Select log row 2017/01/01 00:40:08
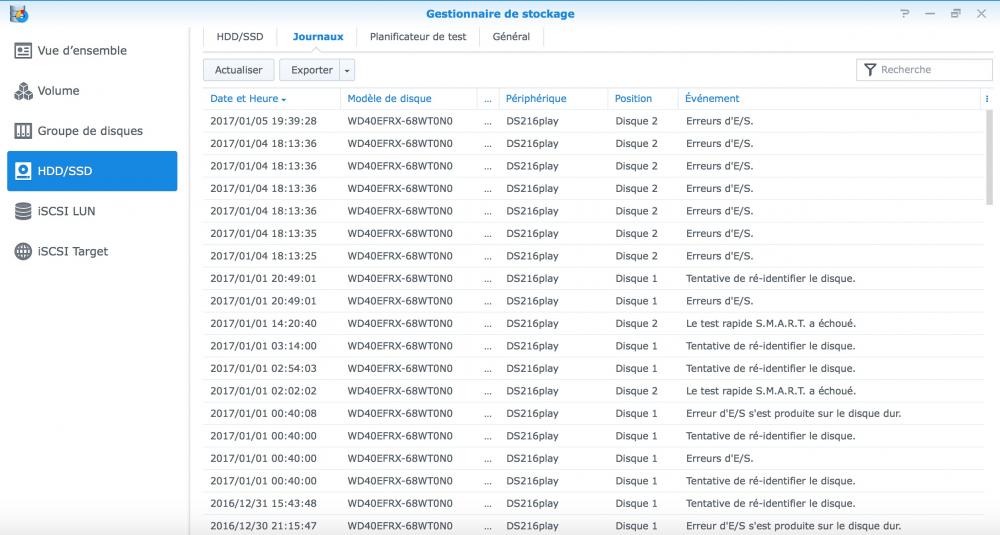Viewport: 1000px width, 535px height. pos(593,413)
